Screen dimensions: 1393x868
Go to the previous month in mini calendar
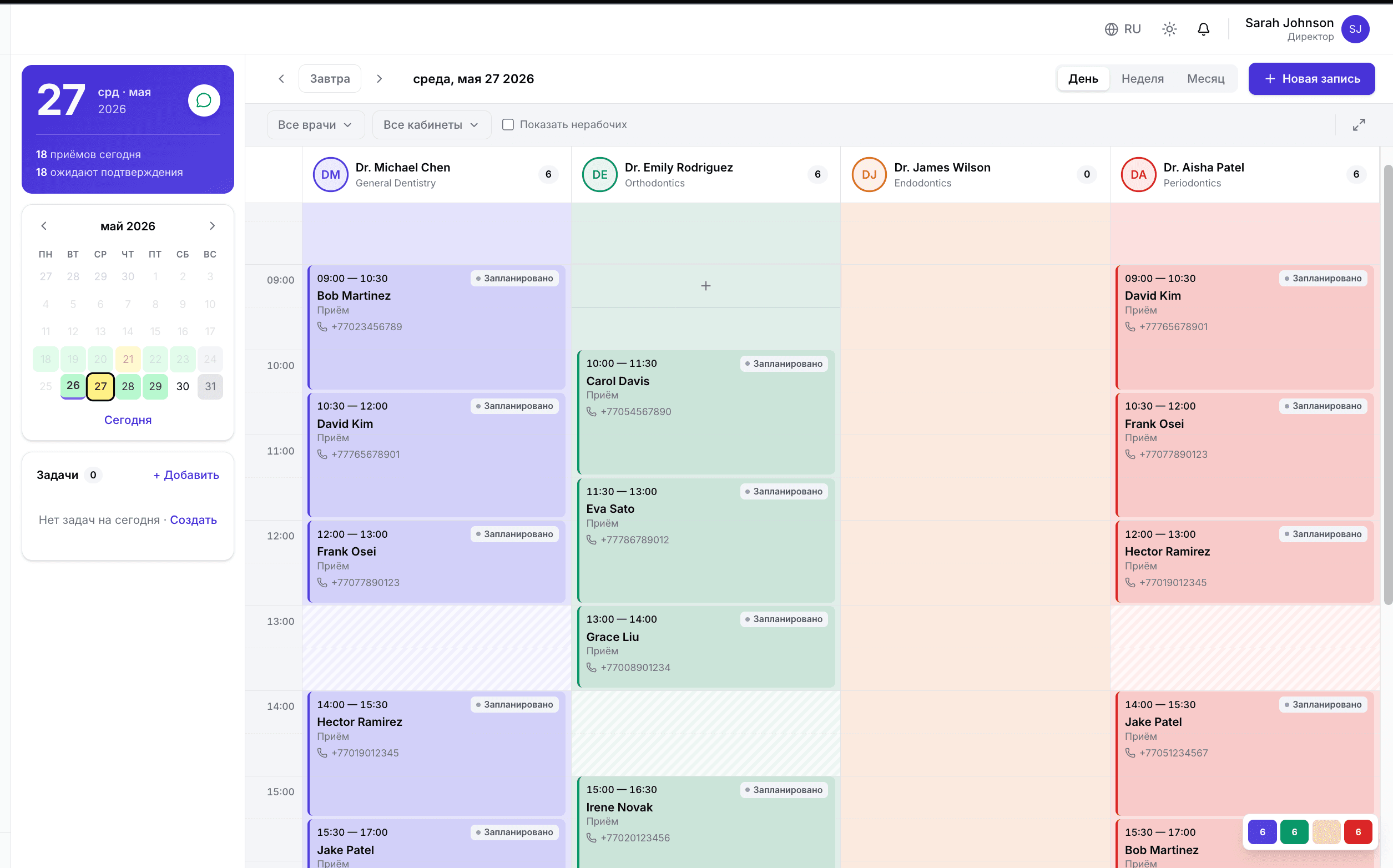44,226
